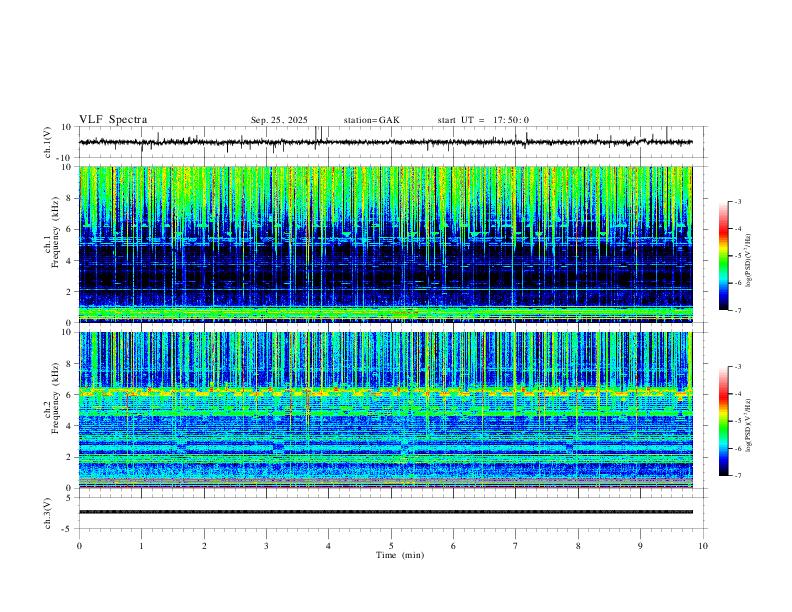The image size is (792, 612).
Task: Click the log(PSD) label beside ch.2 colorbar
Action: (x=748, y=425)
